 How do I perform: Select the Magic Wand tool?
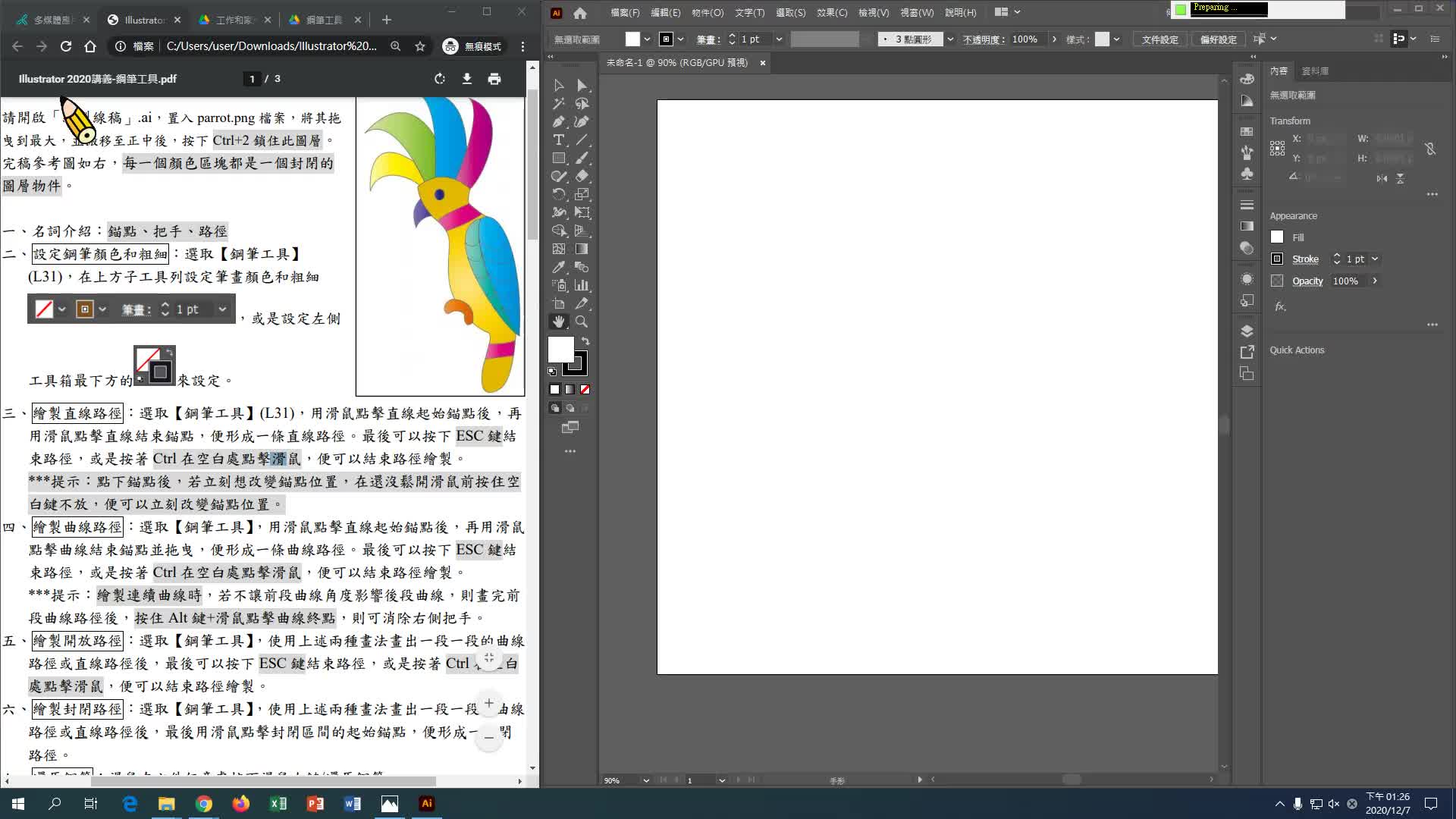click(559, 104)
